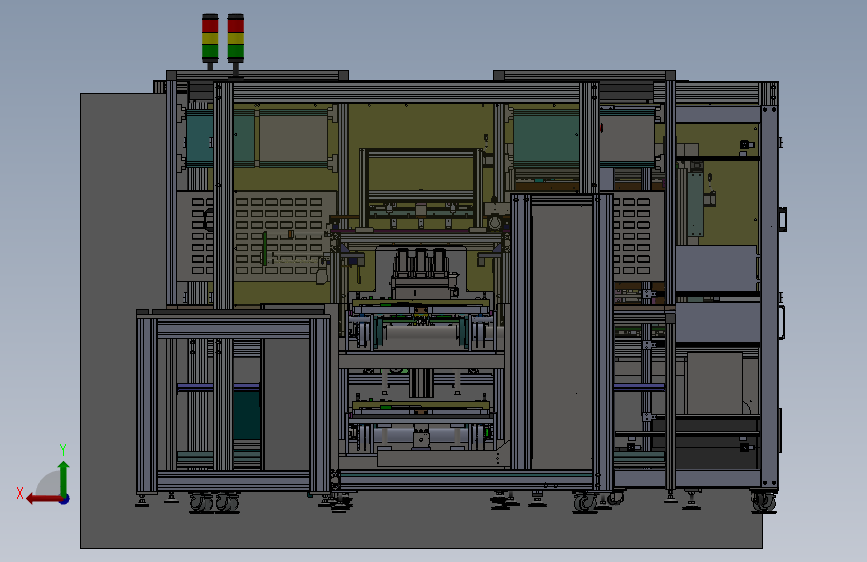Click the red X axis arrow of triad

43,499
